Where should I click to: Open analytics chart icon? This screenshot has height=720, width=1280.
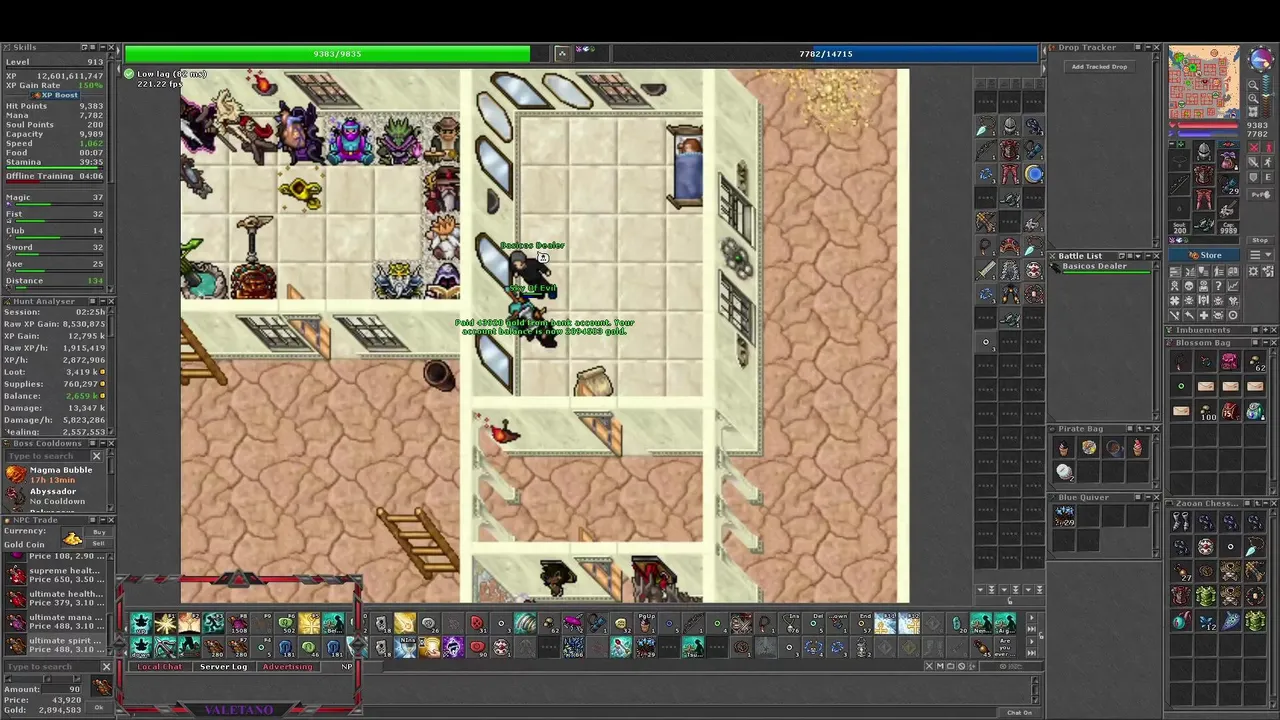pos(1233,286)
